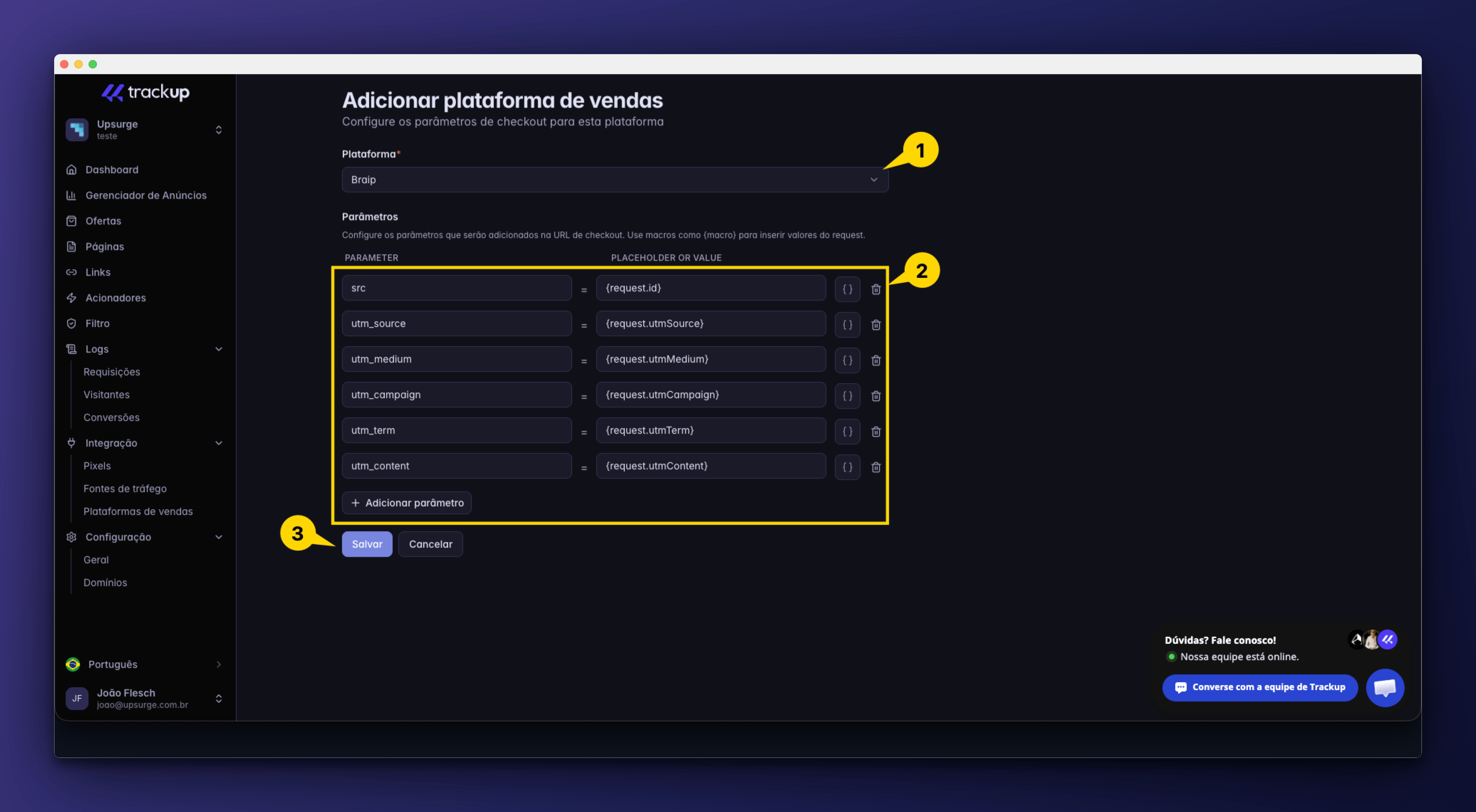Screen dimensions: 1476x812
Task: Go to Dashboard
Action: coord(112,169)
